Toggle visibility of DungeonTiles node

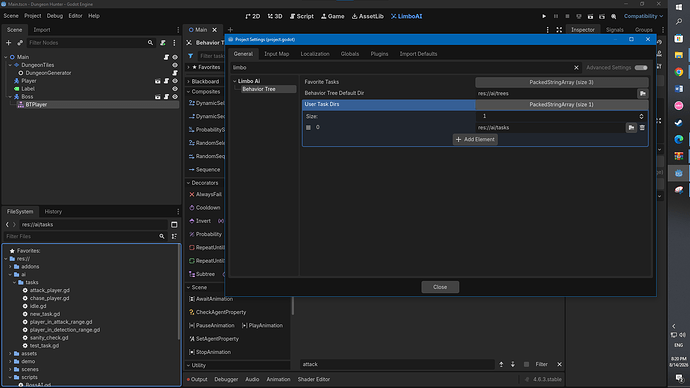tap(175, 65)
